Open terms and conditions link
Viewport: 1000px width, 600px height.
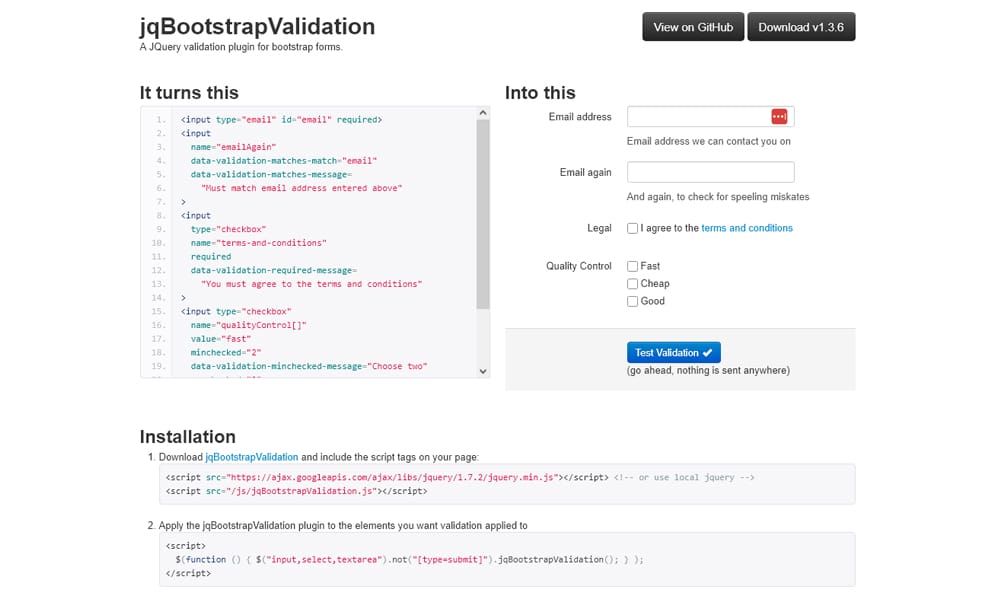pos(747,228)
